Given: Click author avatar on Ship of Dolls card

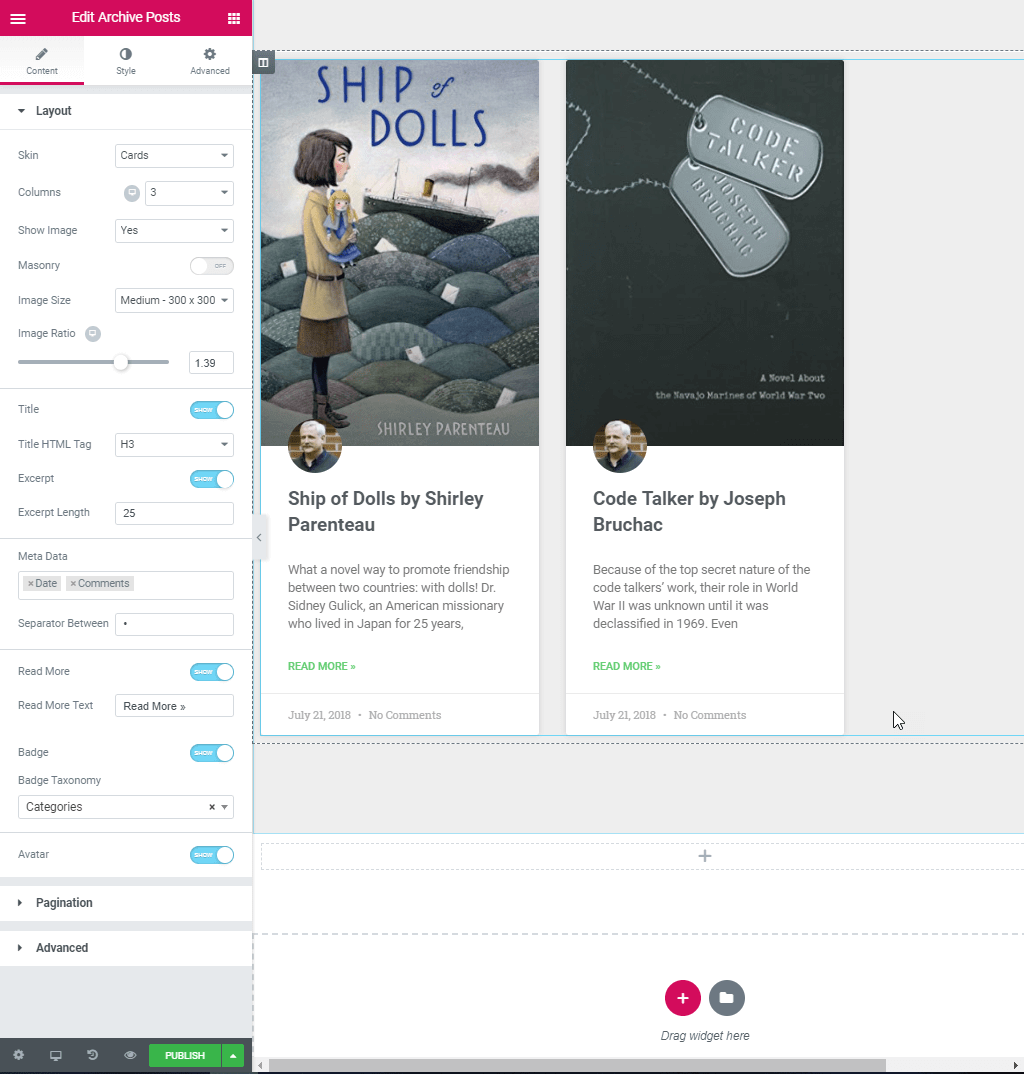Looking at the screenshot, I should click(314, 446).
